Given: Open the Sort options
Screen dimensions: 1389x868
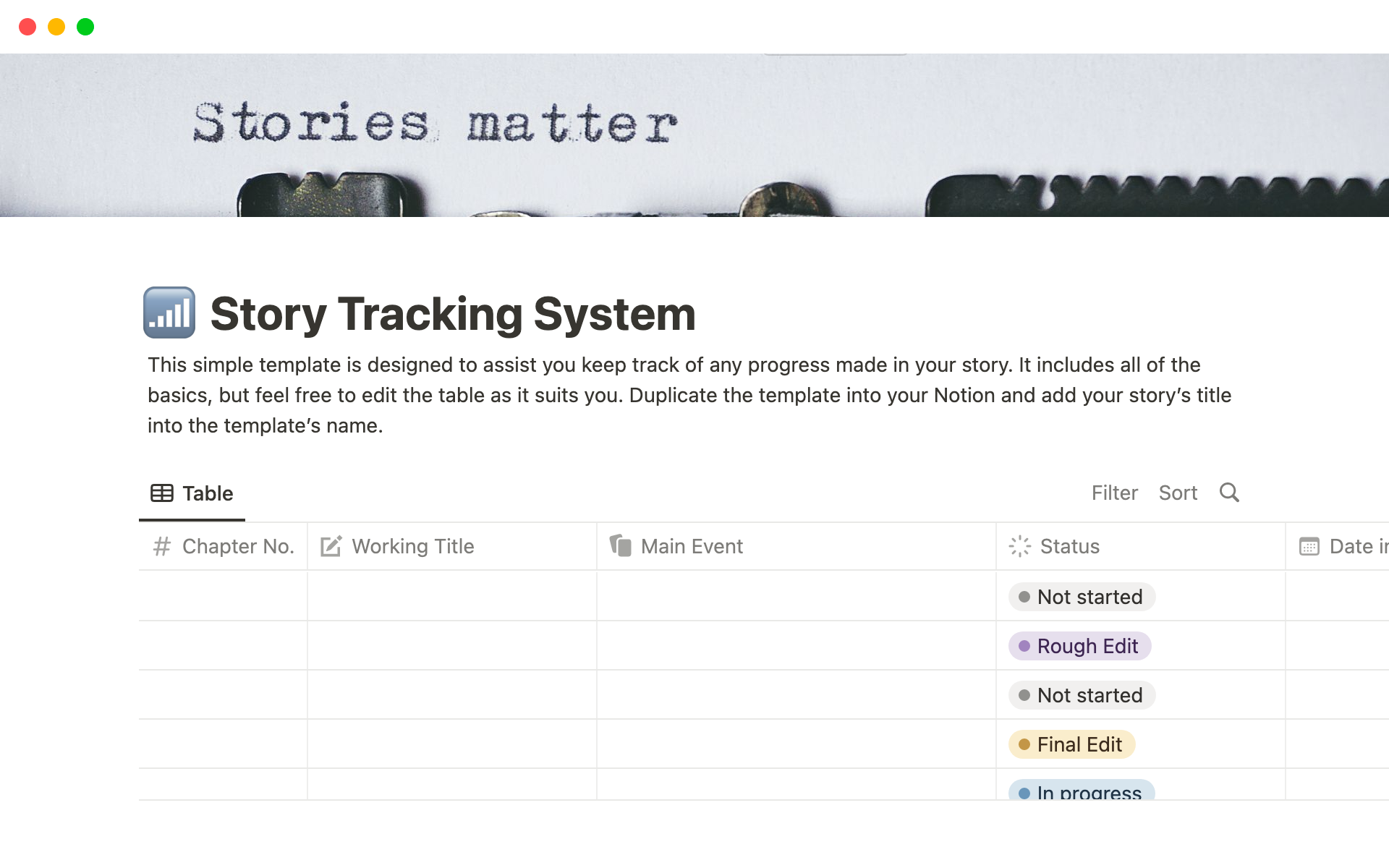Looking at the screenshot, I should [x=1178, y=493].
